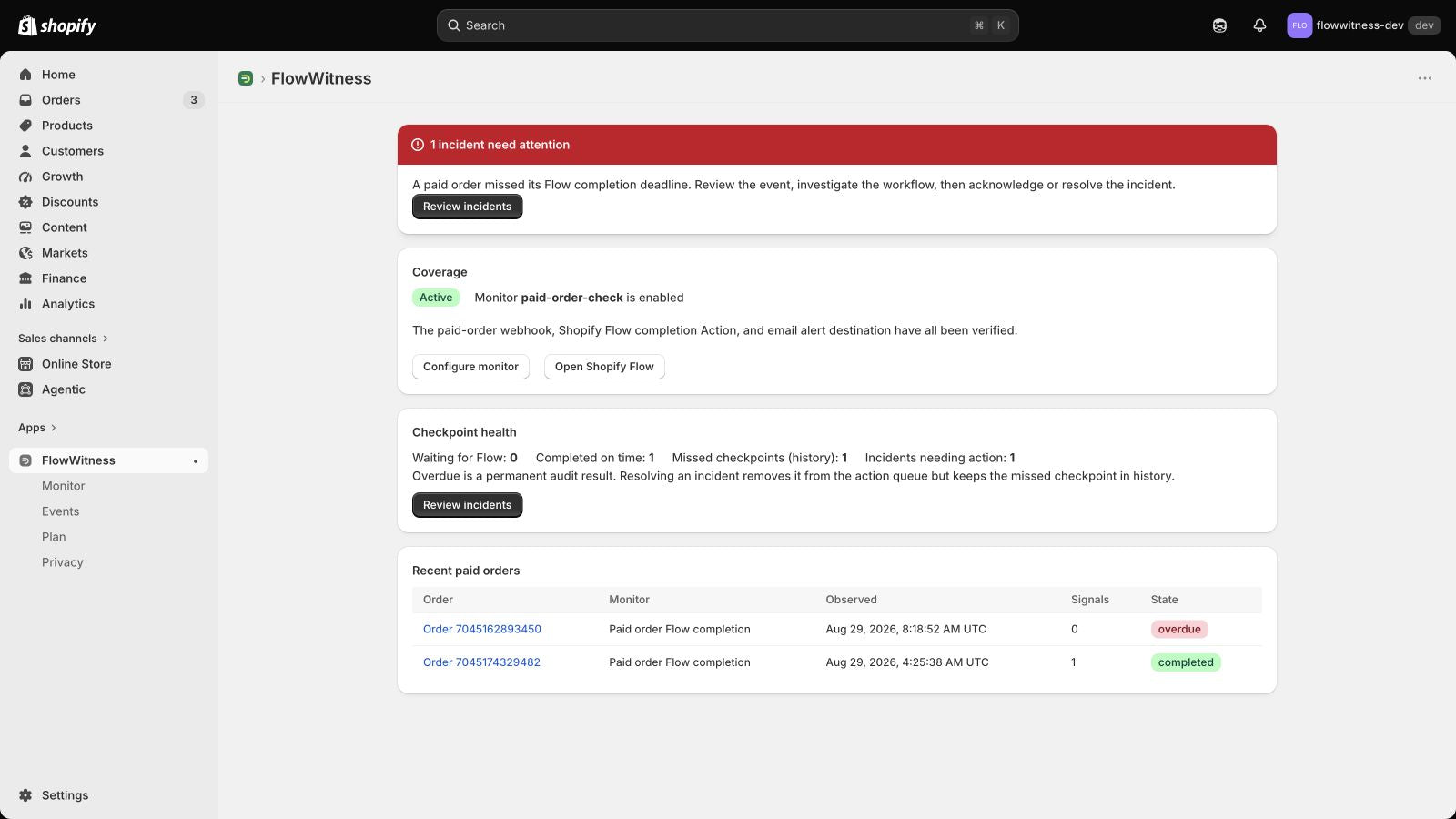This screenshot has height=819, width=1456.
Task: Click the Discounts icon in sidebar
Action: [25, 202]
